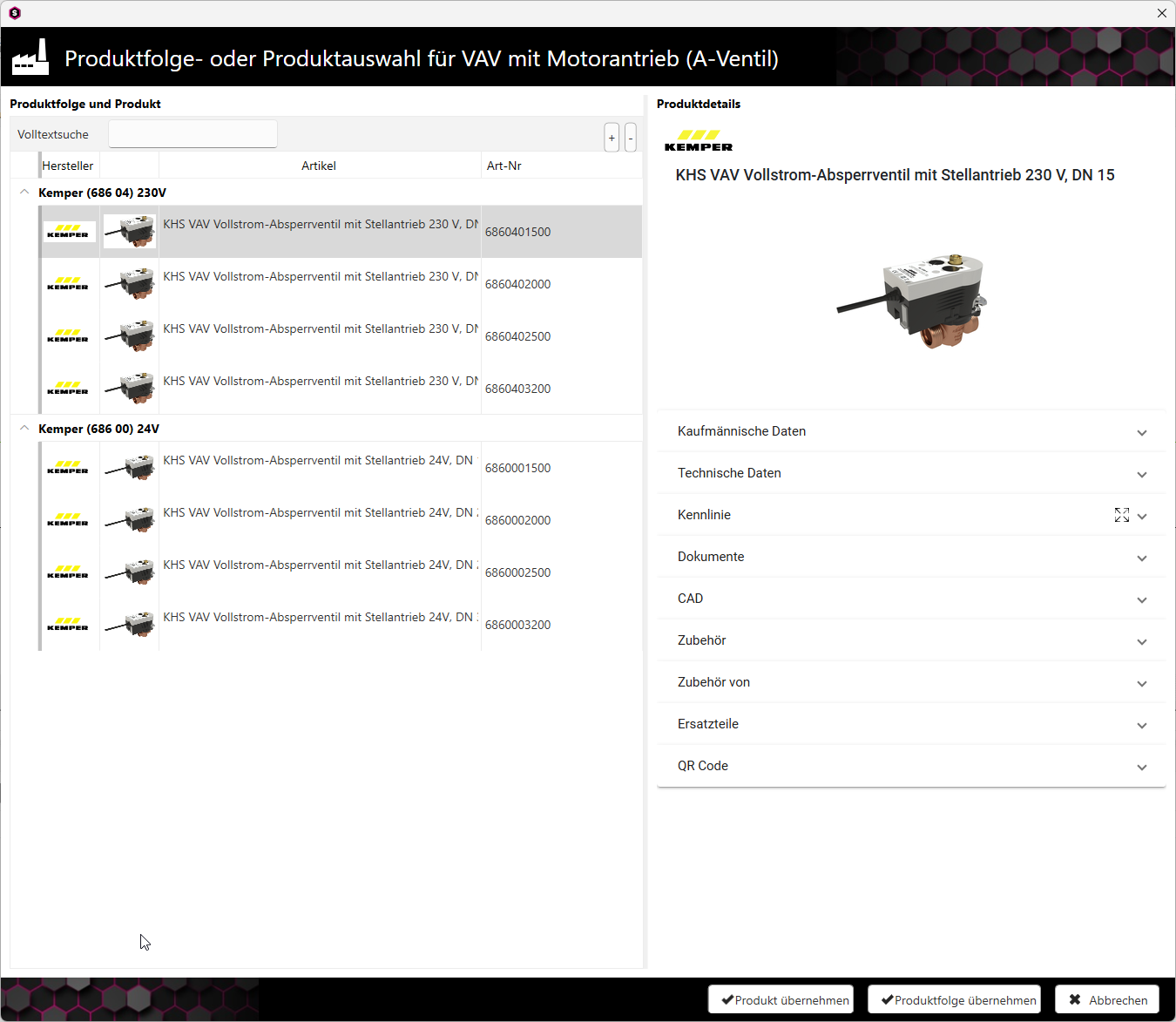
Task: Select article number 6860402500
Action: pos(518,336)
